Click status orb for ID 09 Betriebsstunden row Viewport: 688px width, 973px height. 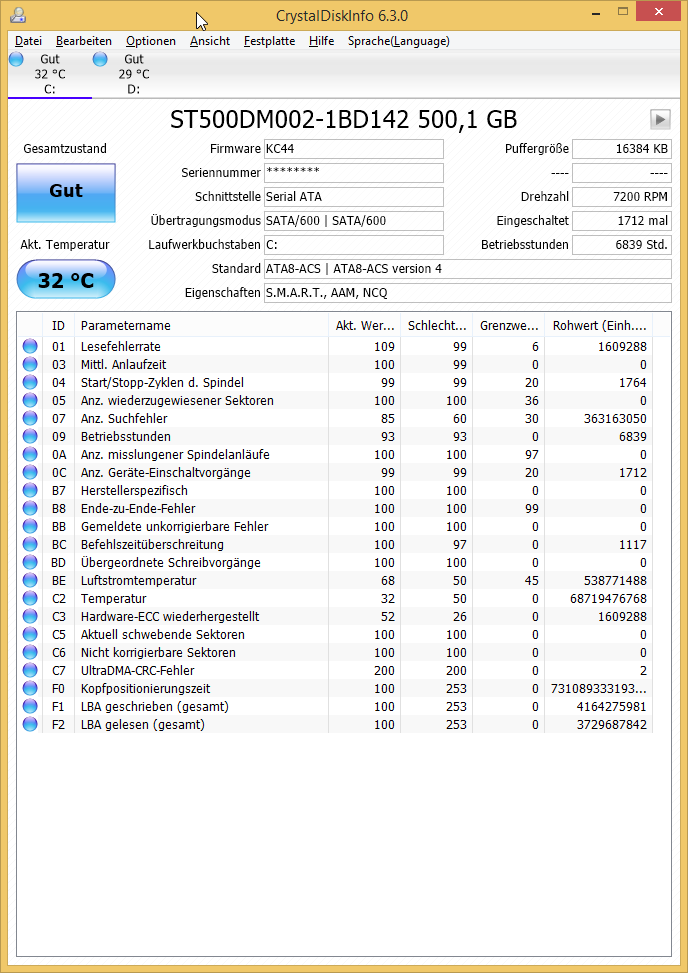tap(30, 436)
